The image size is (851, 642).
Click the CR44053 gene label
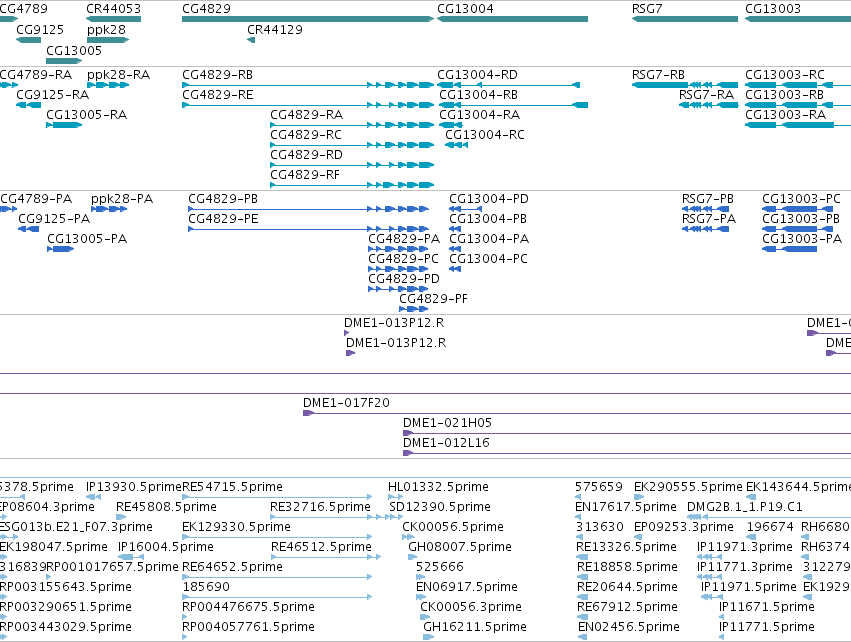(113, 9)
